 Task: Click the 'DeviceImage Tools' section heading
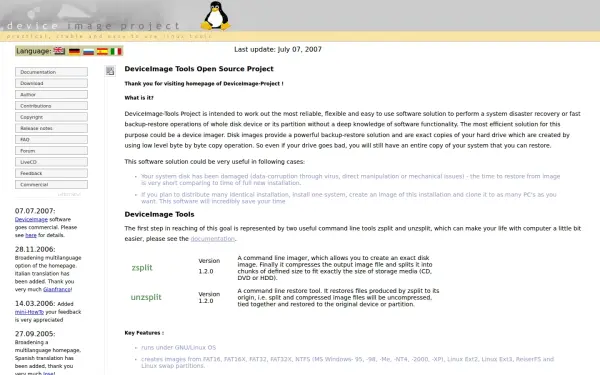tap(160, 214)
